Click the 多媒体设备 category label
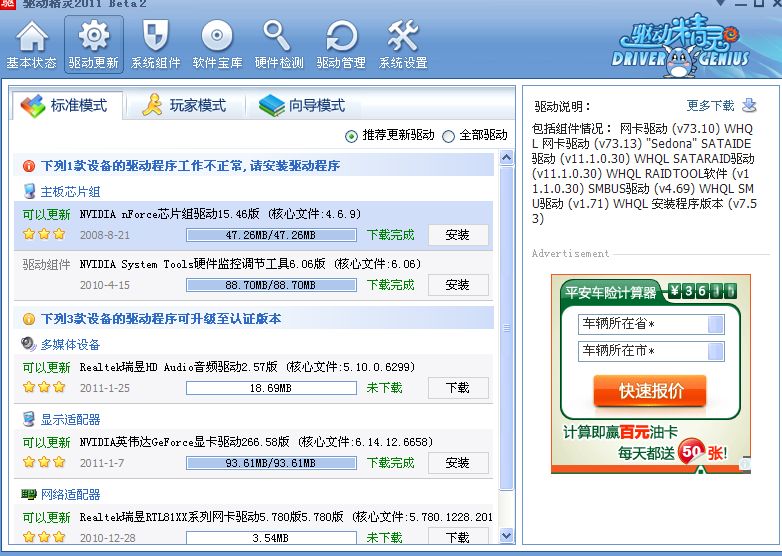The image size is (782, 556). (70, 345)
